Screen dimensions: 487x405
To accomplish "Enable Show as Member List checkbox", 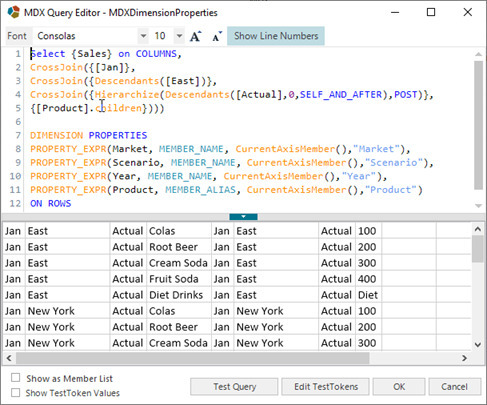I will (x=15, y=378).
